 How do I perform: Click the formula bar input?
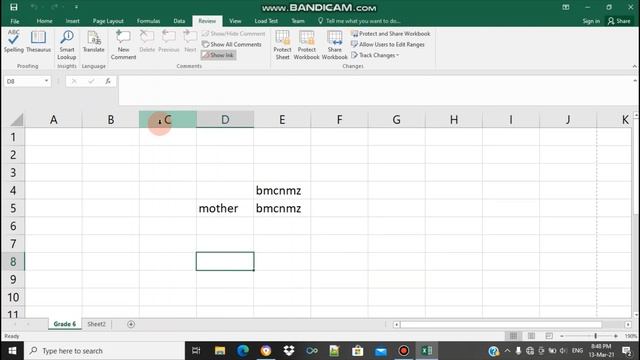click(376, 90)
